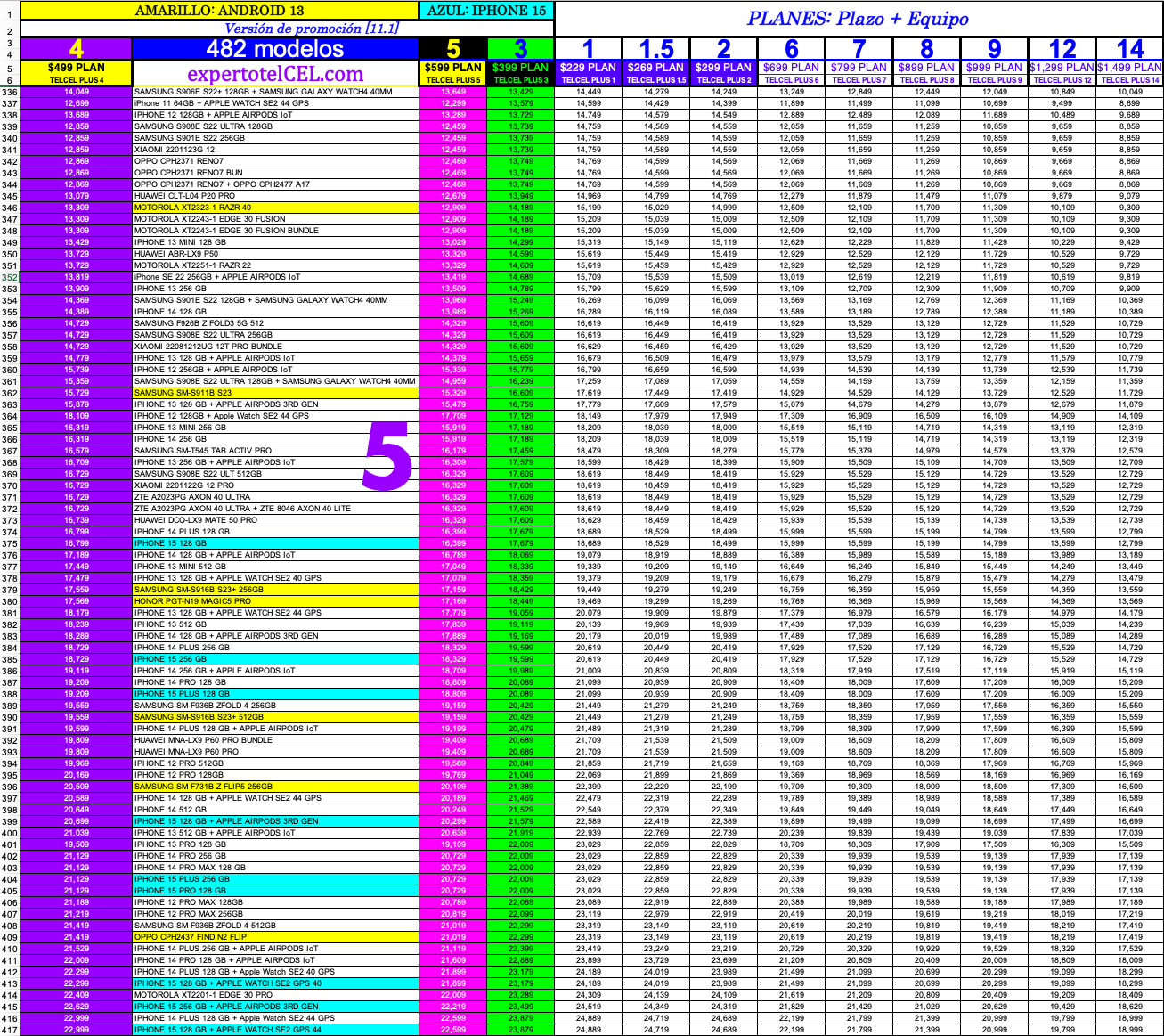Select the TELCEL PLUS 4 sublabel
The height and width of the screenshot is (1036, 1164).
[x=77, y=80]
